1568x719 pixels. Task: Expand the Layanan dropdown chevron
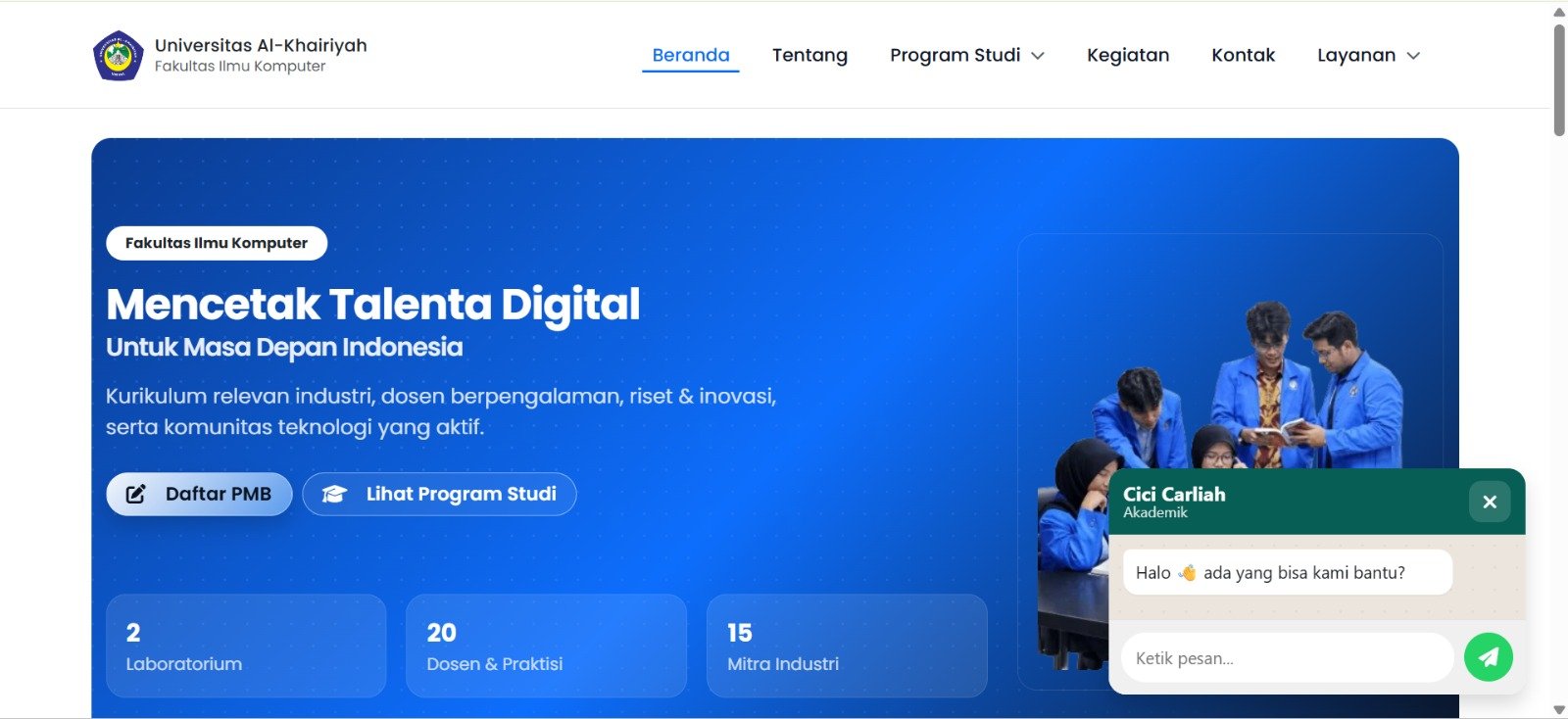1413,56
